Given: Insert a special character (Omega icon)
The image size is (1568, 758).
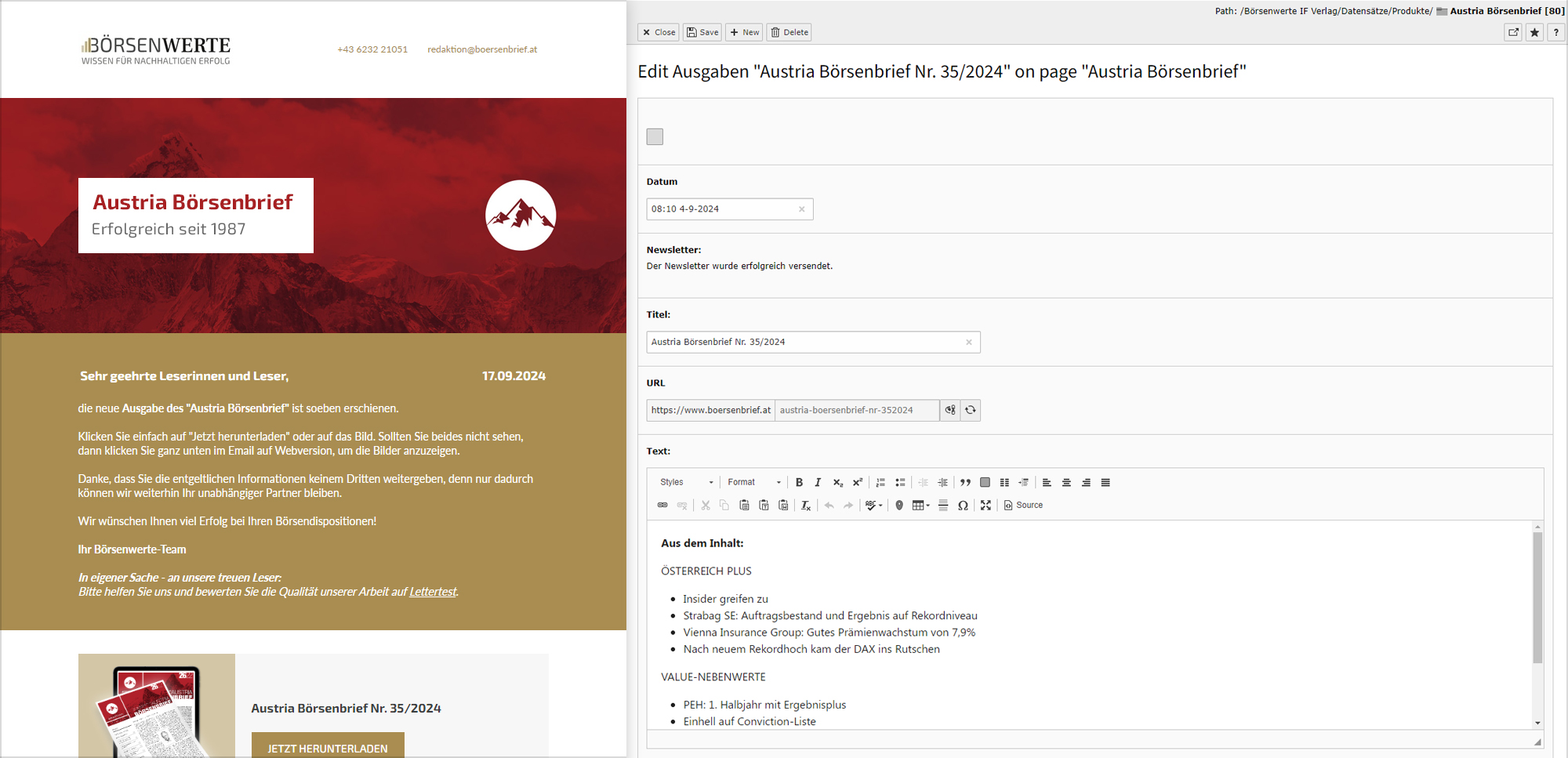Looking at the screenshot, I should [x=963, y=506].
